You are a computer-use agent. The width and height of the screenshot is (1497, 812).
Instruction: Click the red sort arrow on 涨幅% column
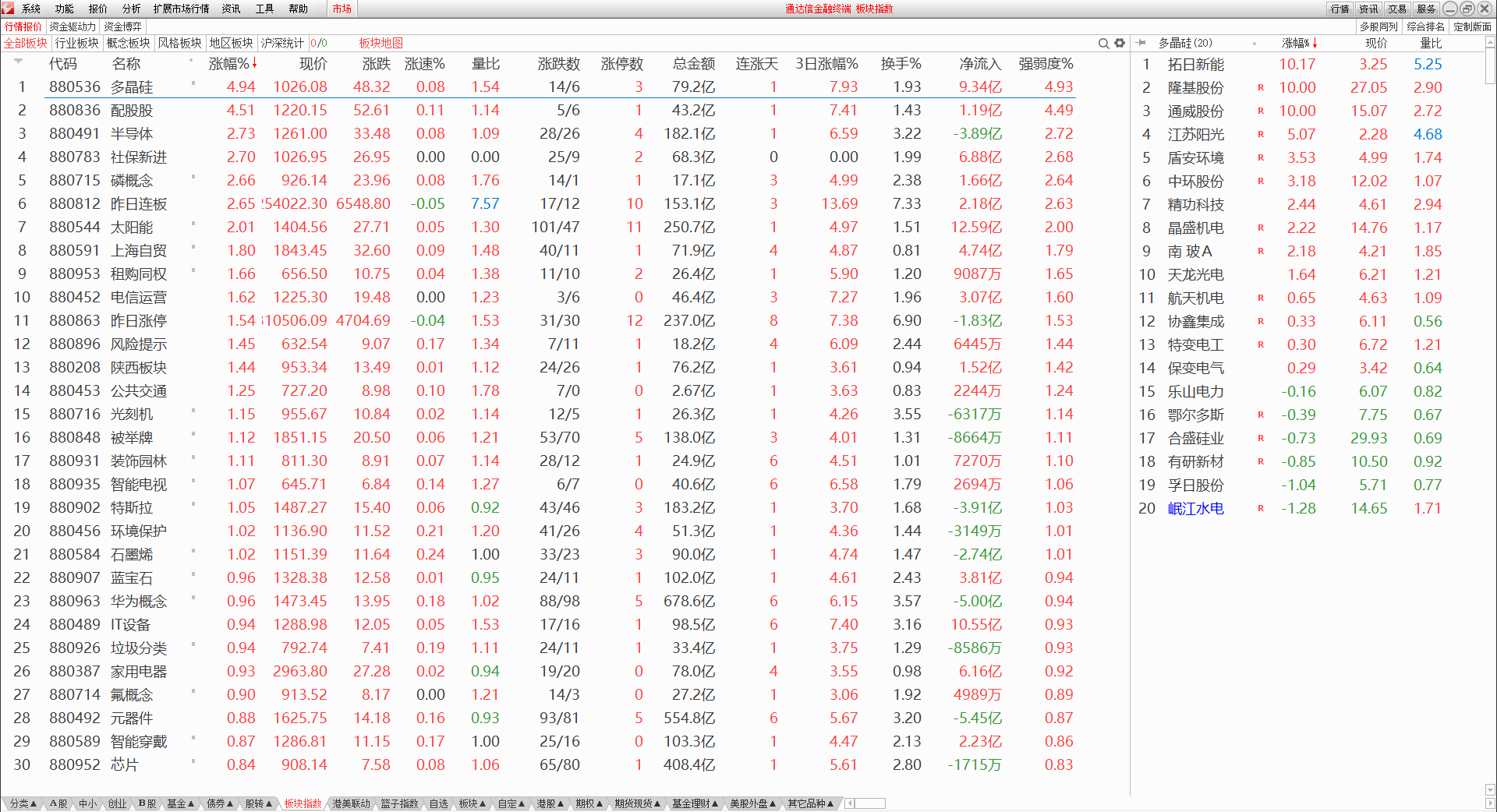tap(254, 63)
